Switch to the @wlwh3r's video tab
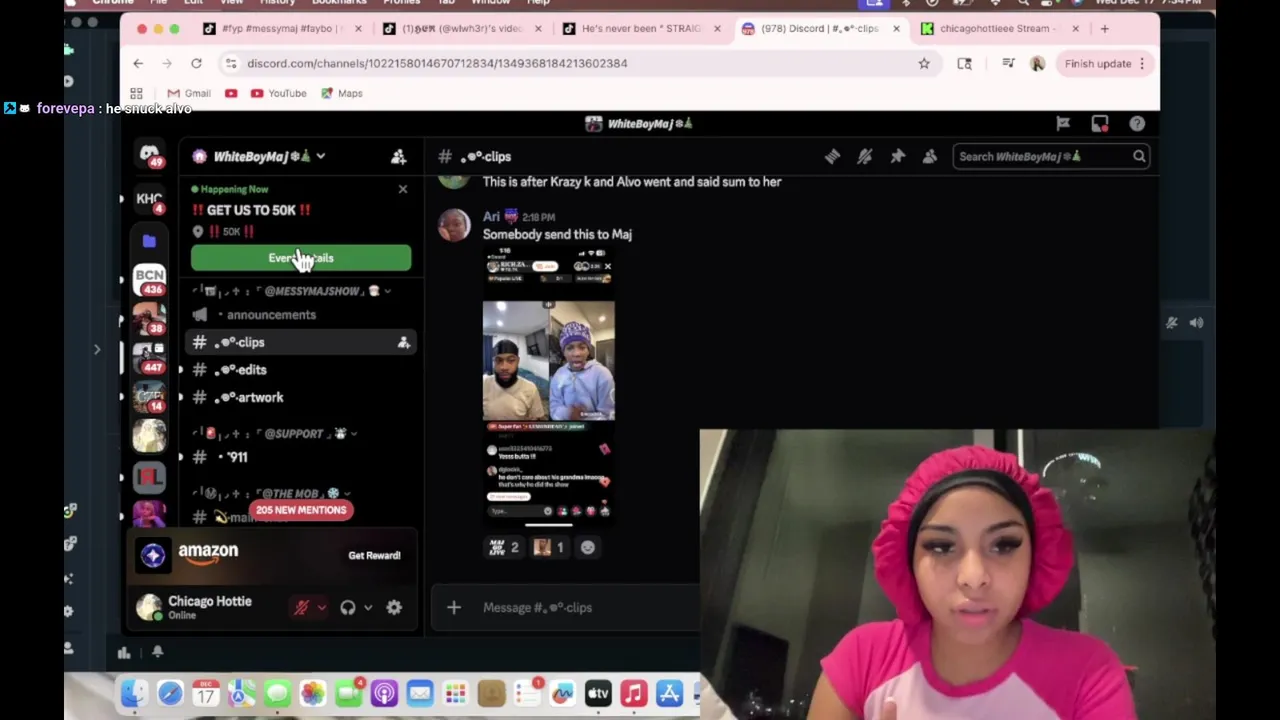The width and height of the screenshot is (1280, 720). coord(462,28)
